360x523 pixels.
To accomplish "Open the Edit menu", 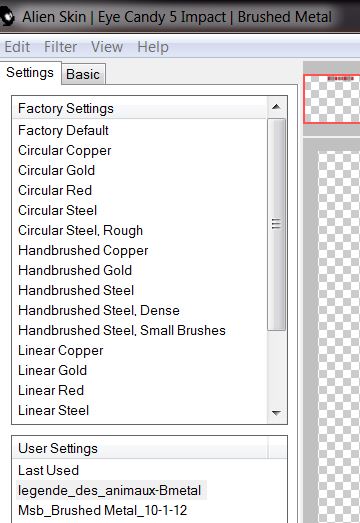I will click(17, 47).
